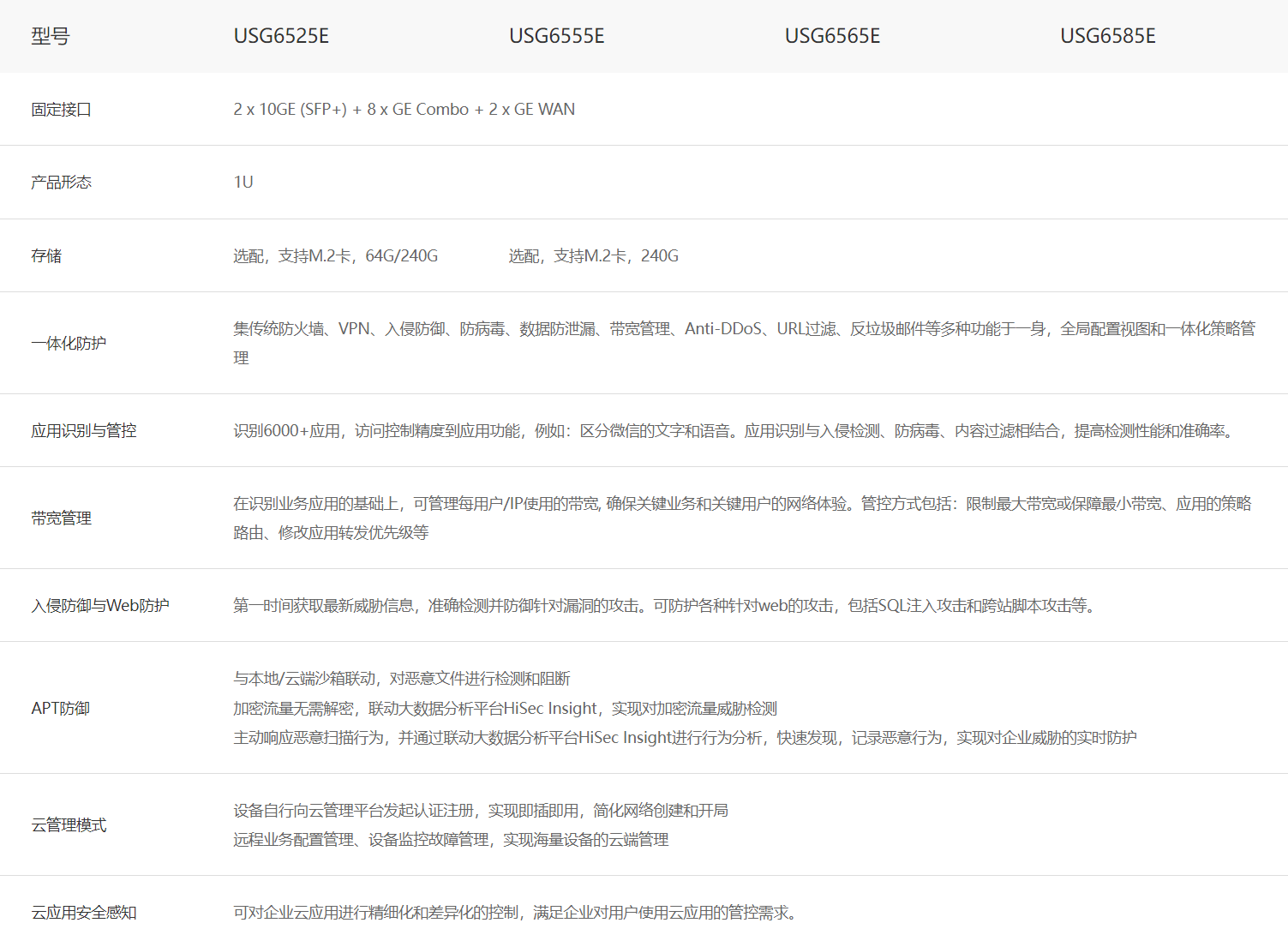Click the 型号 header label
Image resolution: width=1288 pixels, height=947 pixels.
(x=50, y=36)
